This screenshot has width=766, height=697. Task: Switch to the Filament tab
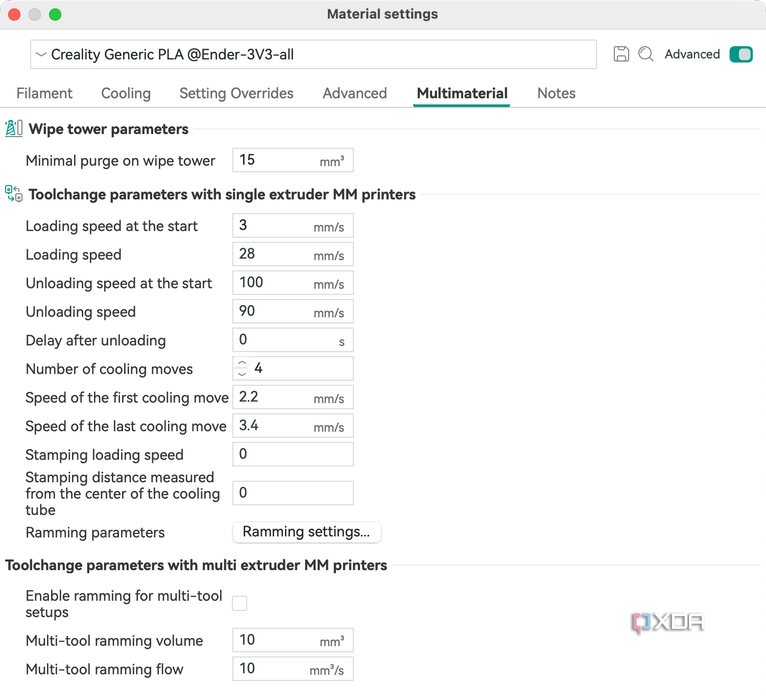point(44,93)
